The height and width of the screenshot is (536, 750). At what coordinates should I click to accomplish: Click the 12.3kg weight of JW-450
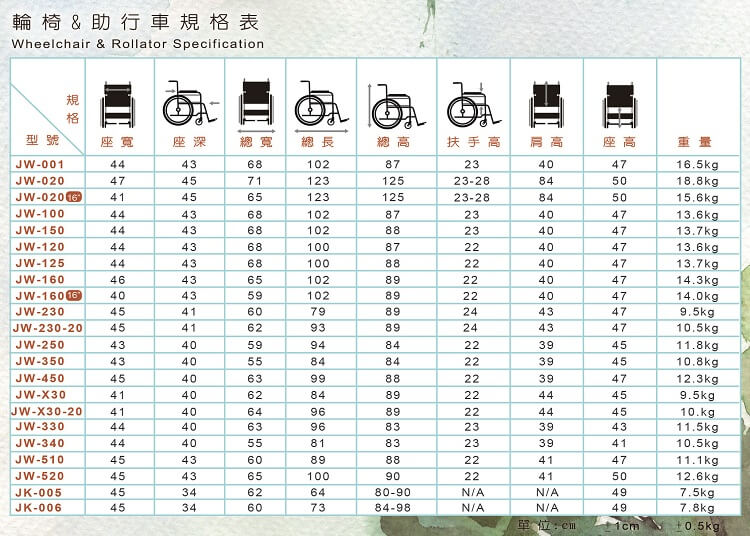pyautogui.click(x=697, y=379)
